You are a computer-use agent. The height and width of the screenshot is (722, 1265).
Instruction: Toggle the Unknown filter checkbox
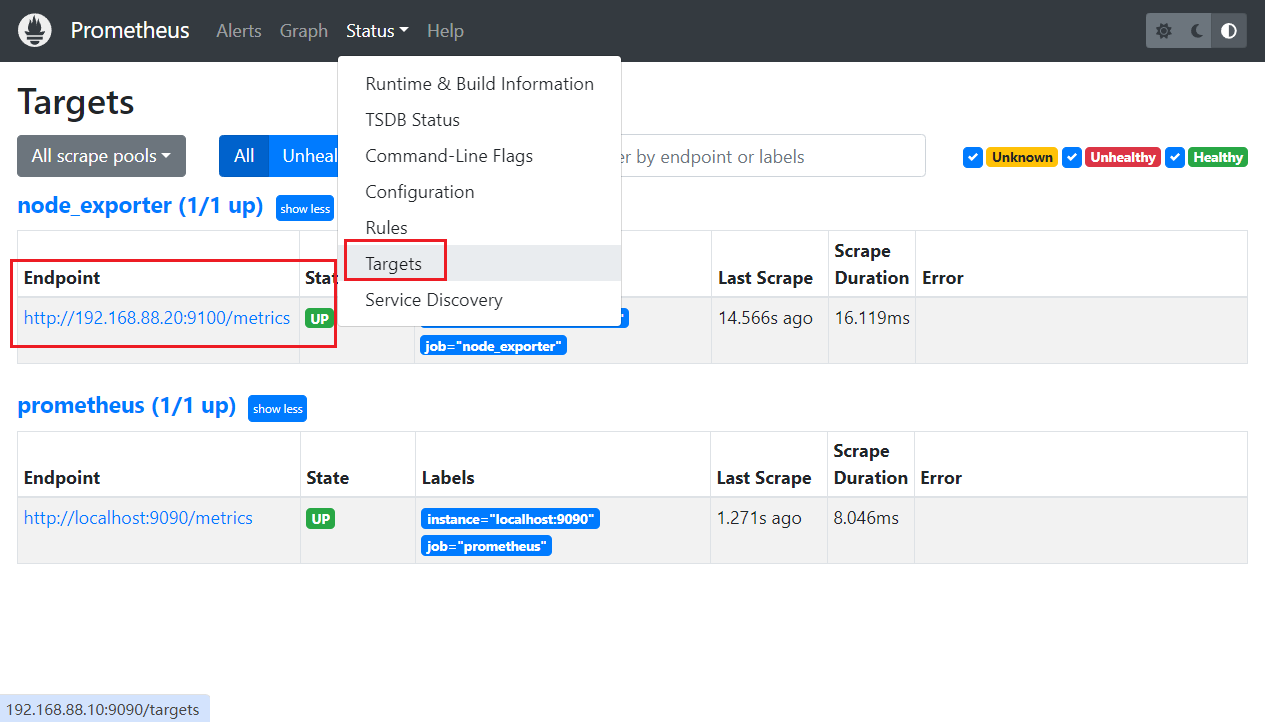click(973, 157)
